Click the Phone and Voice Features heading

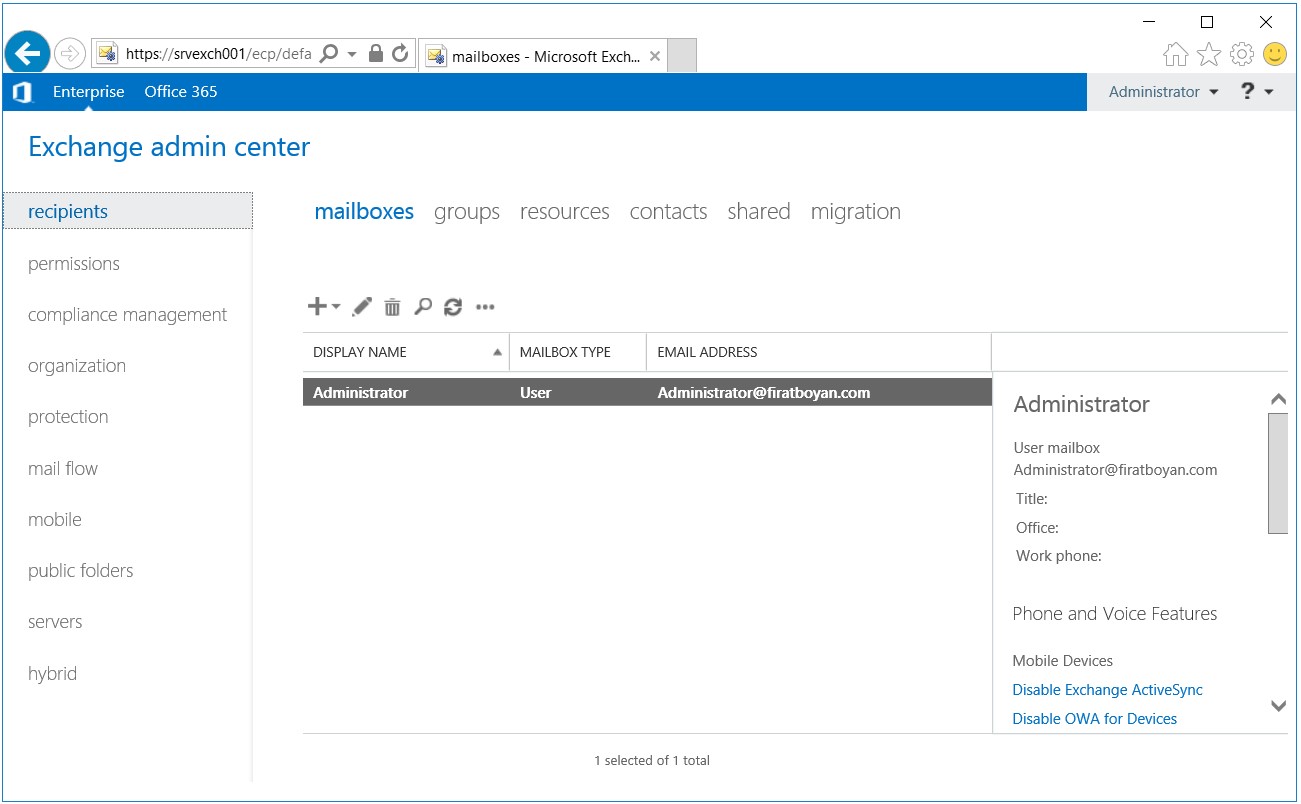pyautogui.click(x=1114, y=614)
